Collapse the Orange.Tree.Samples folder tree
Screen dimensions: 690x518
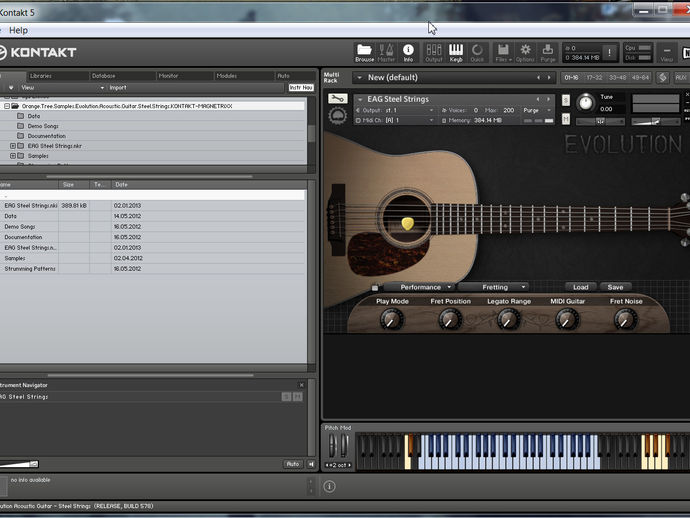[x=7, y=106]
